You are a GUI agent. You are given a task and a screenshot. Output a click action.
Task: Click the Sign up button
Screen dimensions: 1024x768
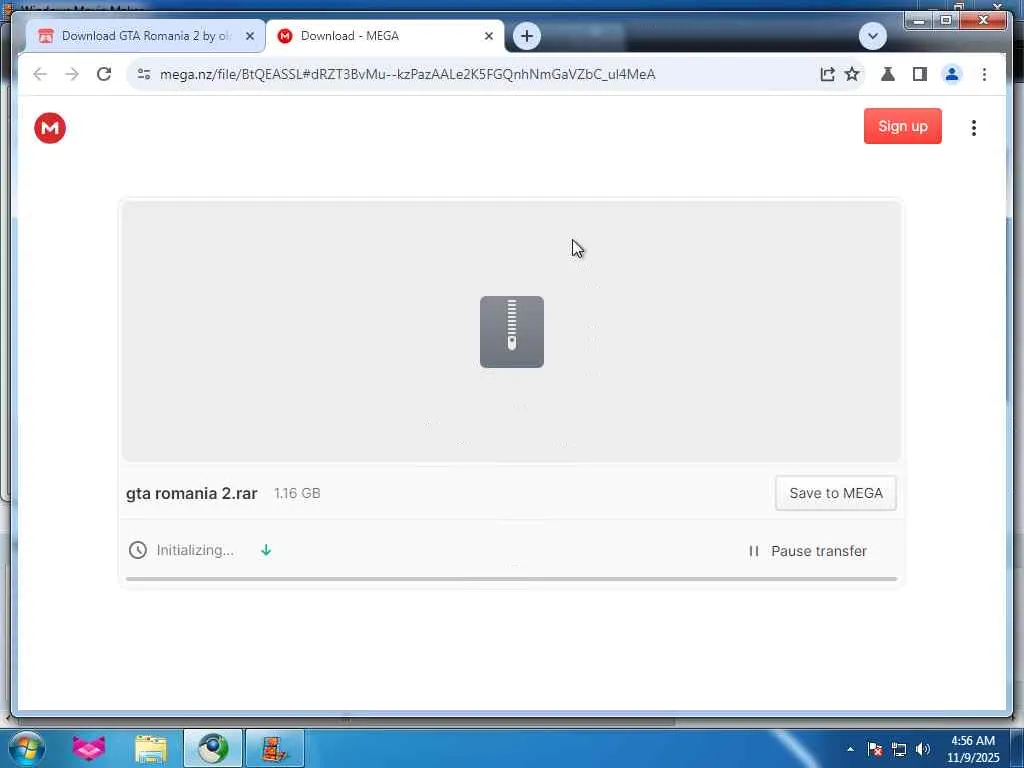point(903,126)
